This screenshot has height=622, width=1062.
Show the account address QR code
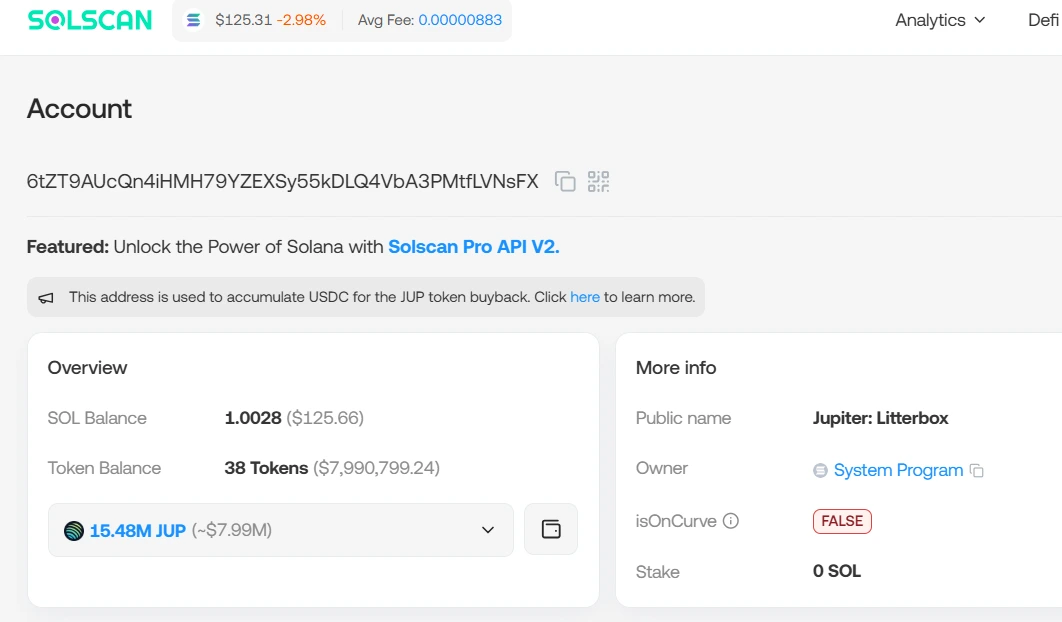[598, 182]
